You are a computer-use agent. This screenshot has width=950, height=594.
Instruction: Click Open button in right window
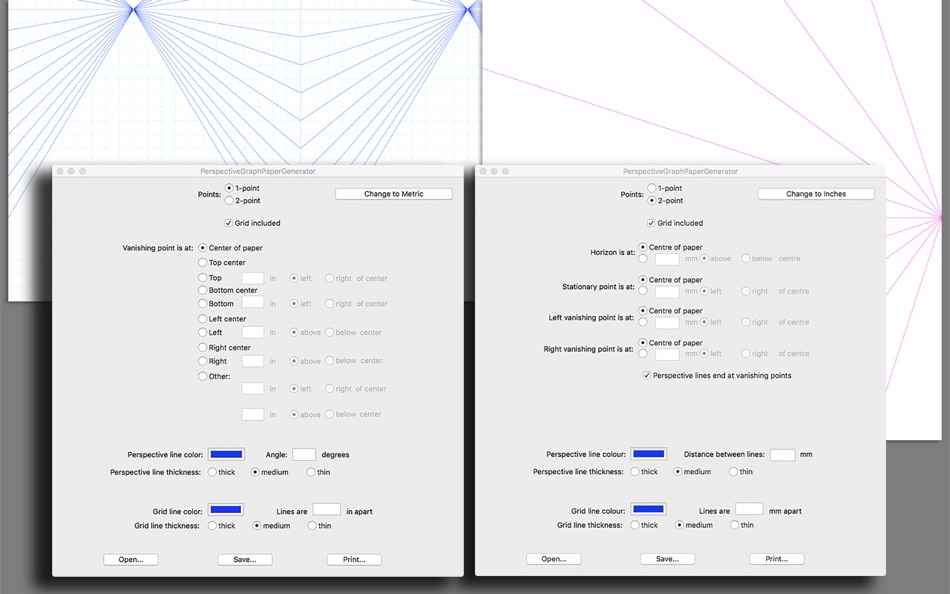pyautogui.click(x=554, y=559)
